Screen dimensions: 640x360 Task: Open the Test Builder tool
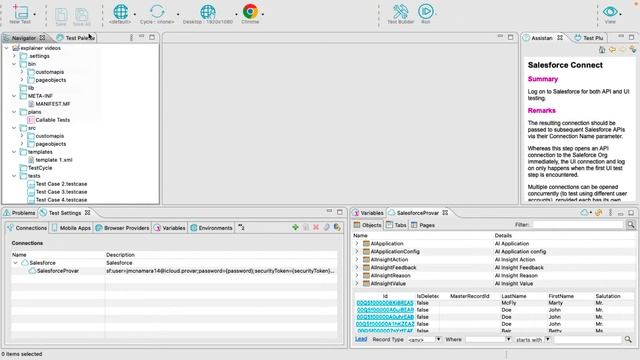coord(400,11)
